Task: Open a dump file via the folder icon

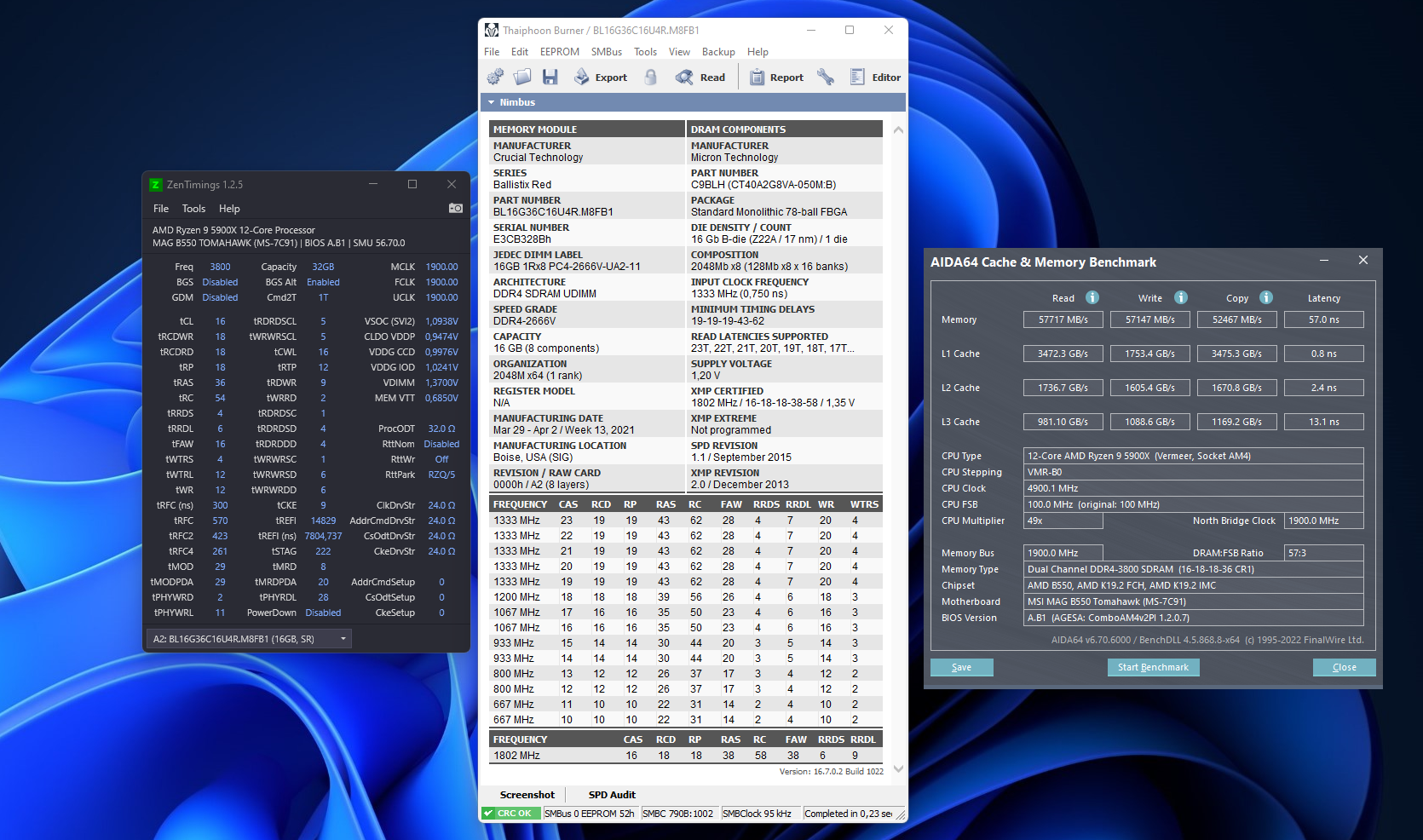Action: coord(522,78)
